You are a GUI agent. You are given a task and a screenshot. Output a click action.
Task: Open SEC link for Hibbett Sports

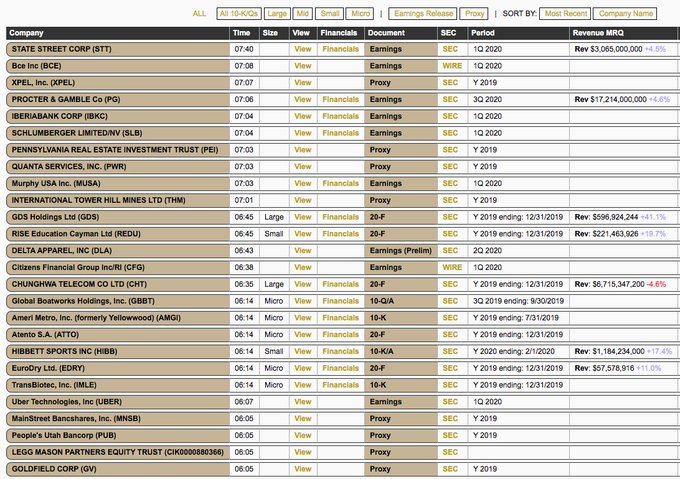[450, 352]
